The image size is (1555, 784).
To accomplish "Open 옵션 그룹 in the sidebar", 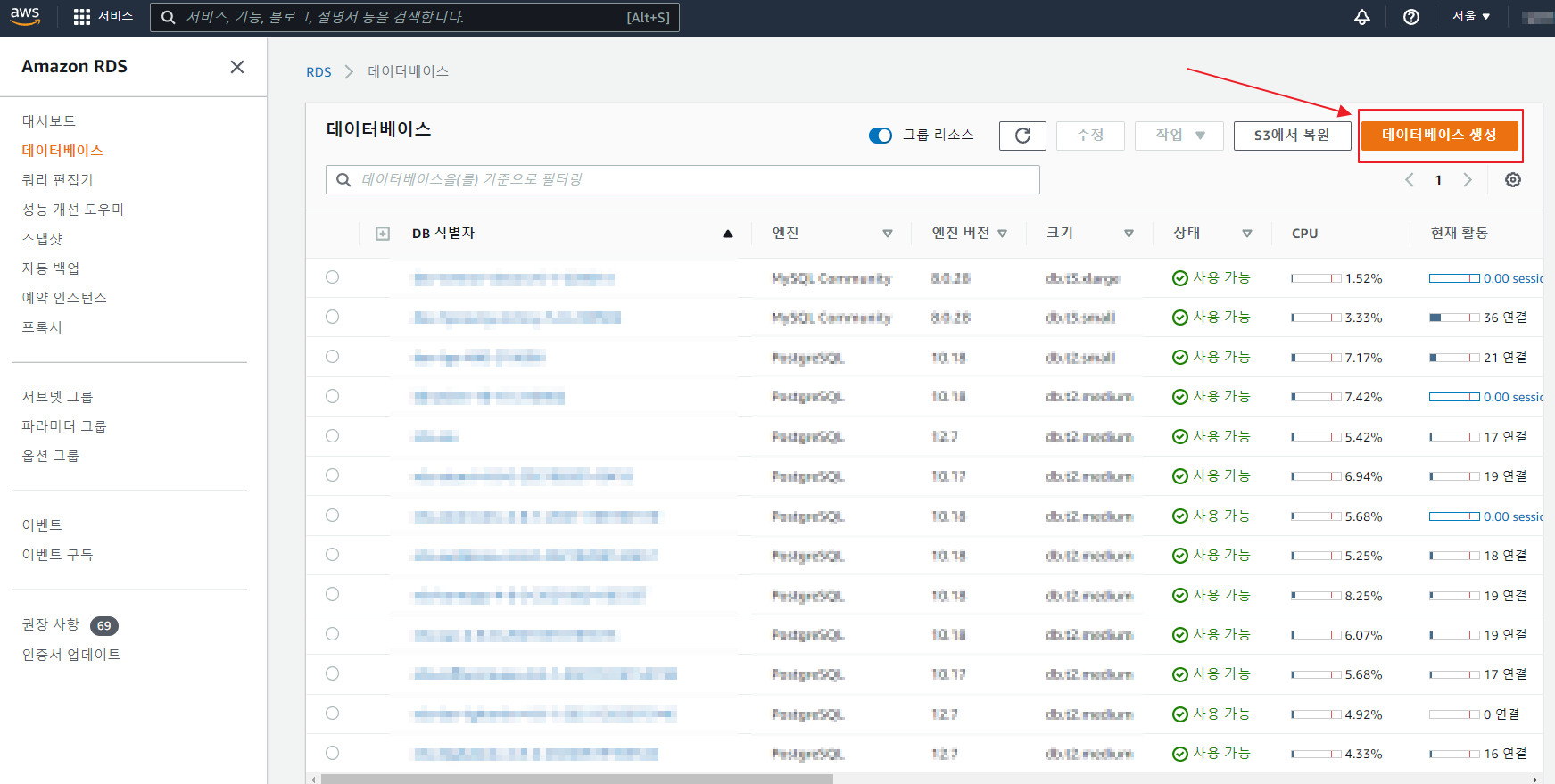I will pyautogui.click(x=51, y=456).
